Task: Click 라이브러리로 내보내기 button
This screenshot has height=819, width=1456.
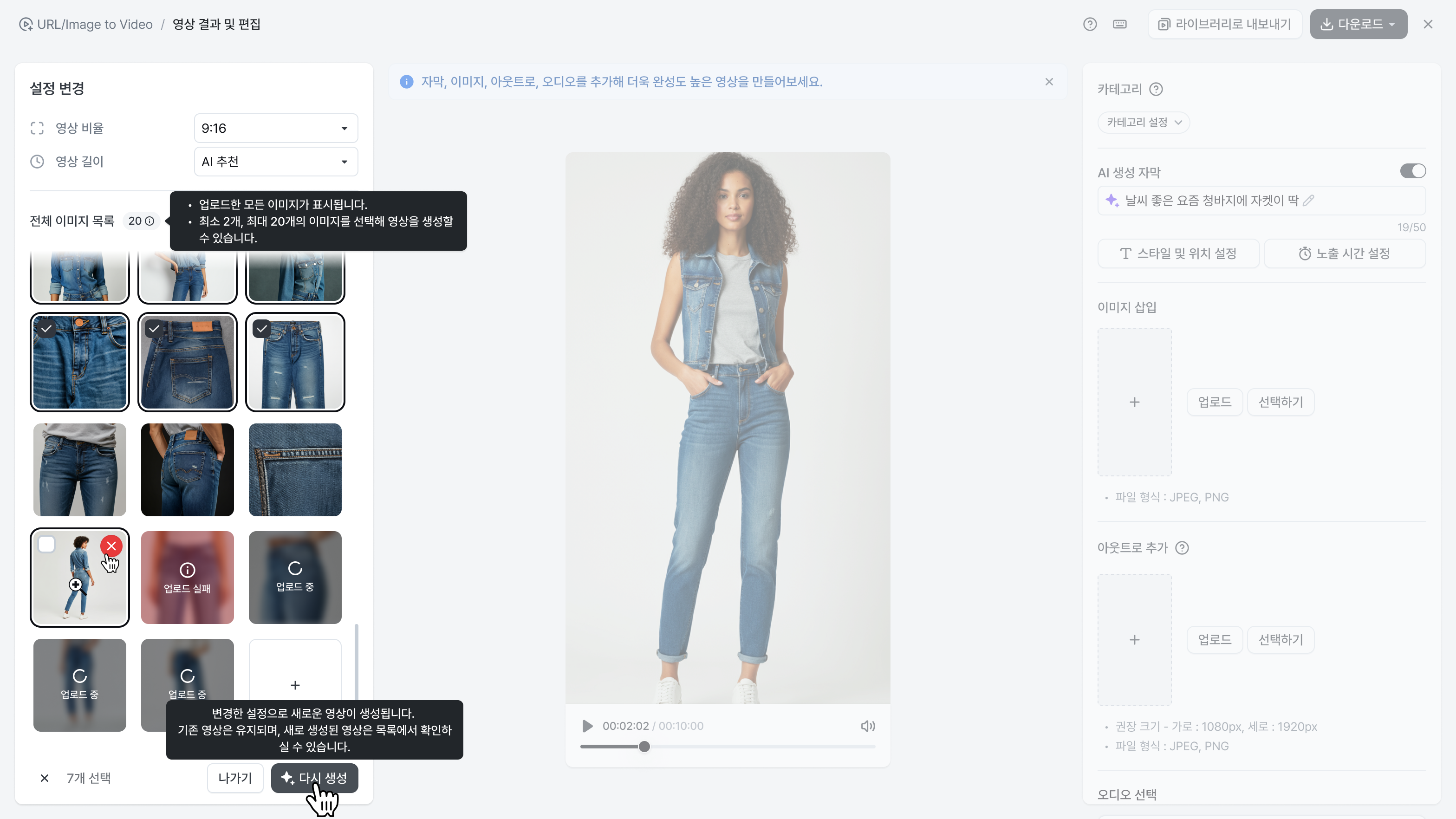Action: [x=1225, y=24]
